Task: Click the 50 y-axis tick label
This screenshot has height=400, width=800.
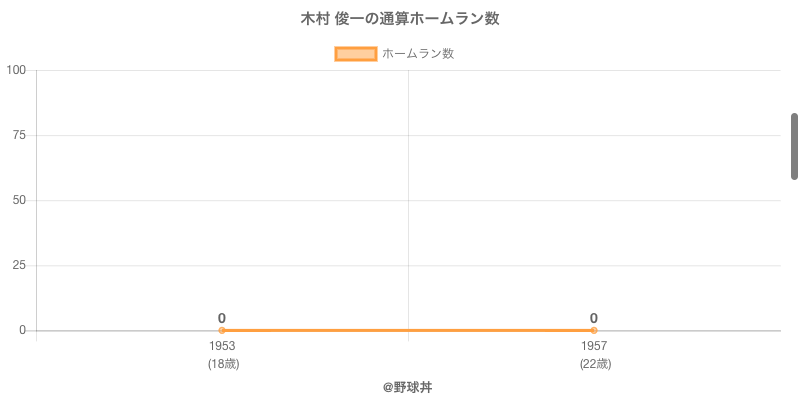Action: (19, 200)
